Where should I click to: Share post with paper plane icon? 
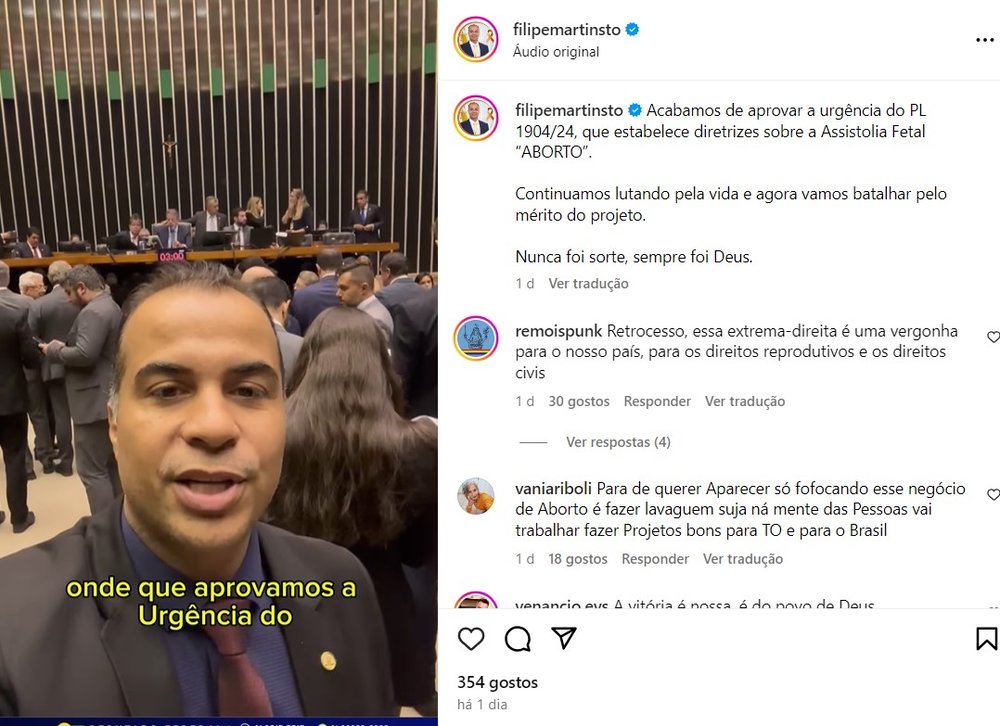[x=564, y=638]
